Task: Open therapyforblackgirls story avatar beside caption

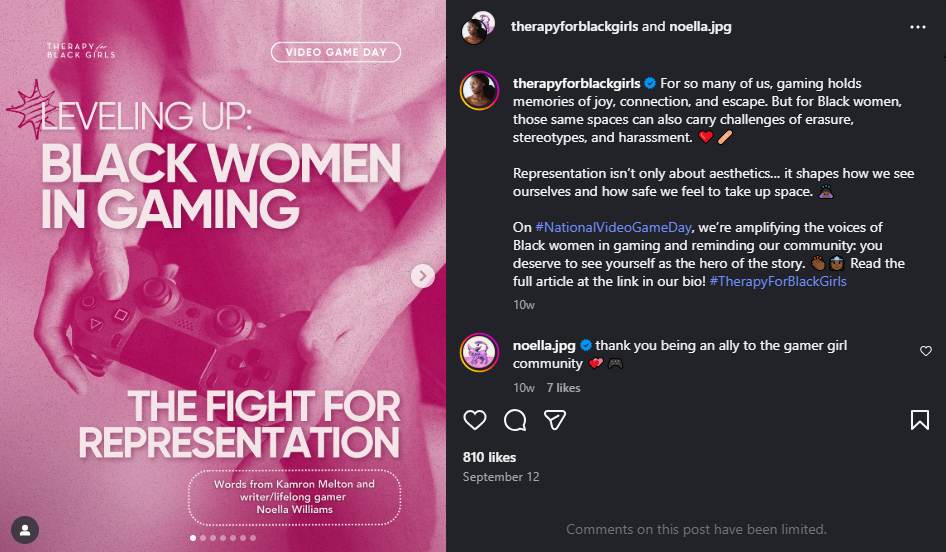Action: pyautogui.click(x=480, y=90)
